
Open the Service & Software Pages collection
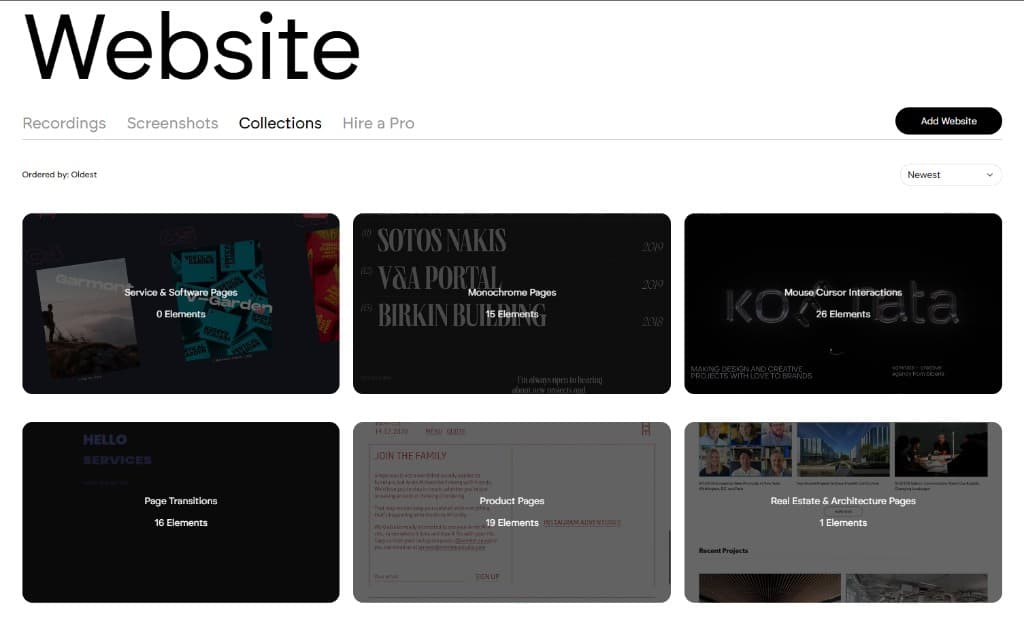pos(181,304)
